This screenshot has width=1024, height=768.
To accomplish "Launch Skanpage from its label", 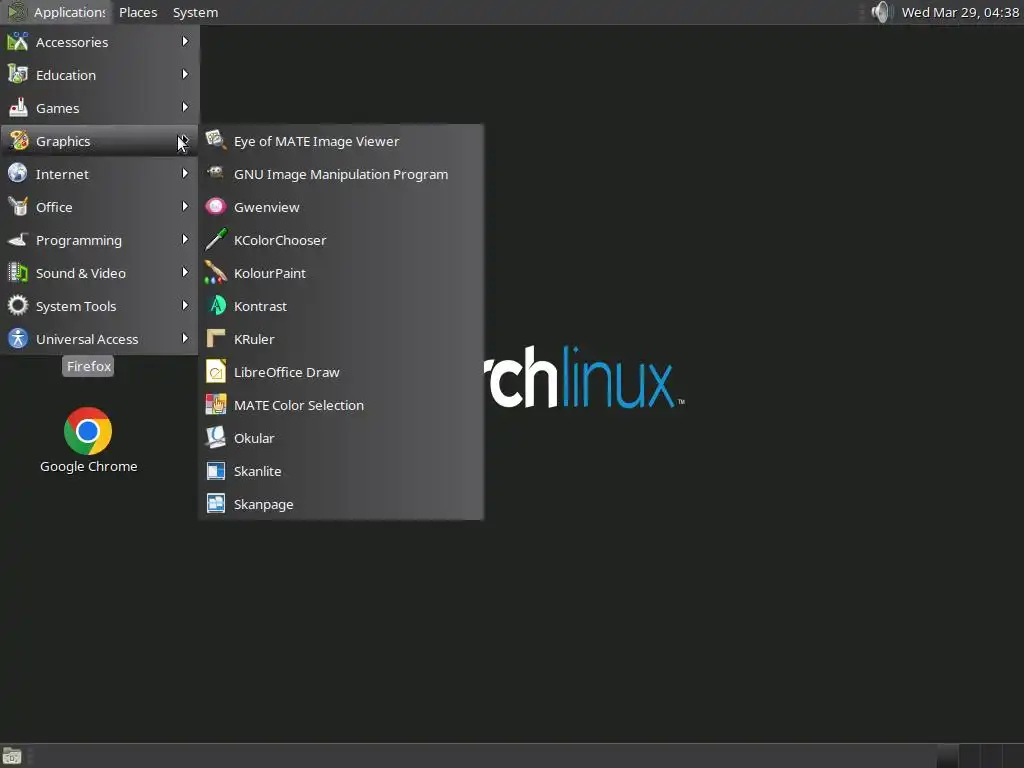I will [263, 504].
